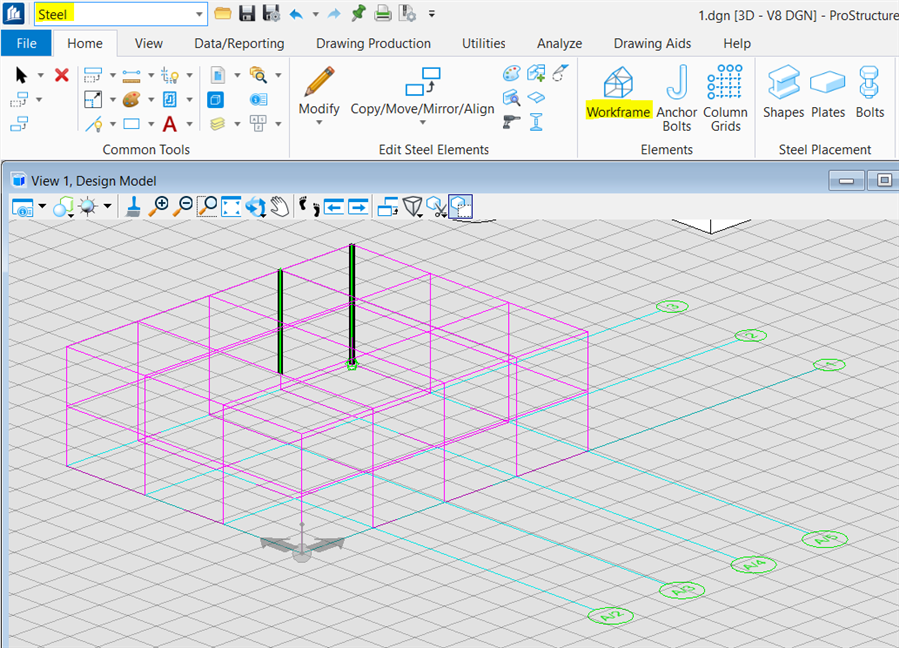Open the Utilities ribbon tab
The height and width of the screenshot is (648, 899).
click(x=484, y=44)
